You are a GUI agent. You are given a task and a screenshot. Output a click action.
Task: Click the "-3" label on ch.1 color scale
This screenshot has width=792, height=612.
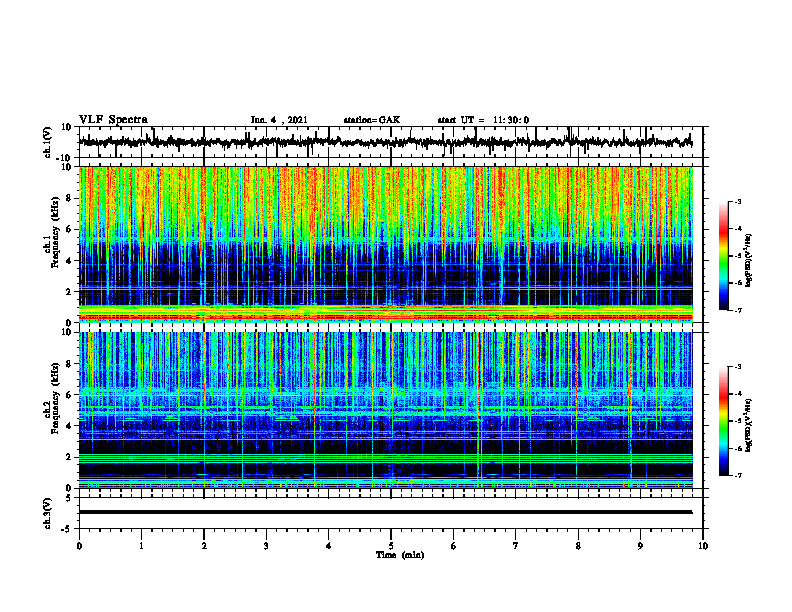tap(738, 202)
